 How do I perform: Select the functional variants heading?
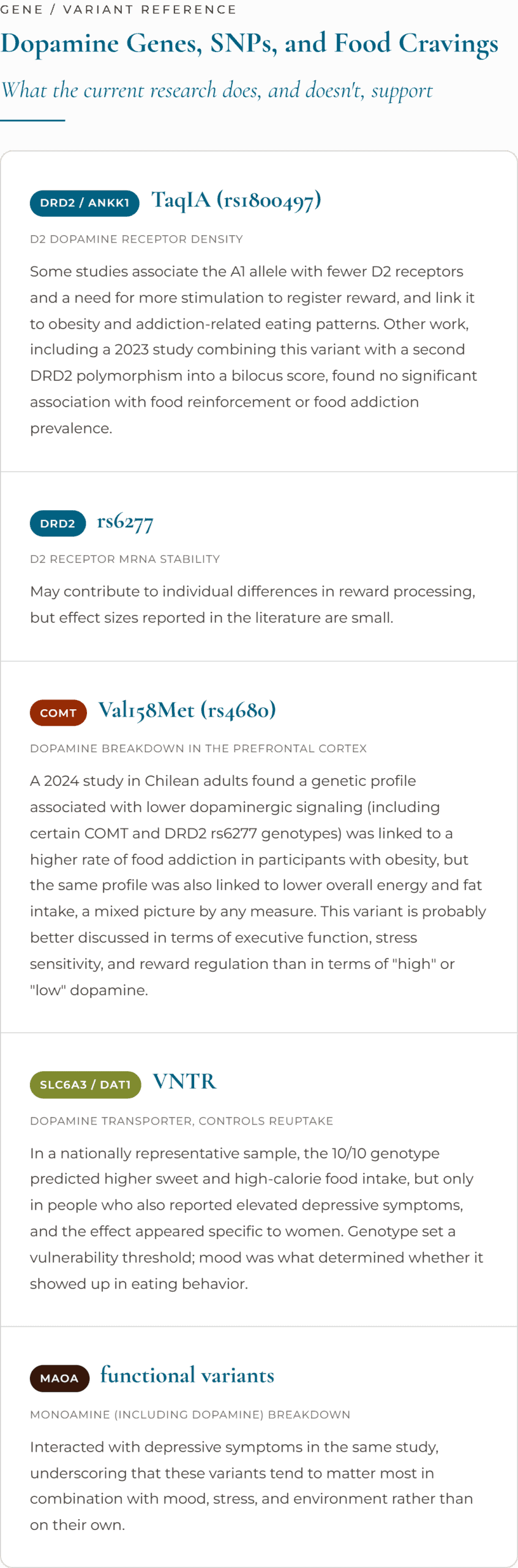(187, 1376)
